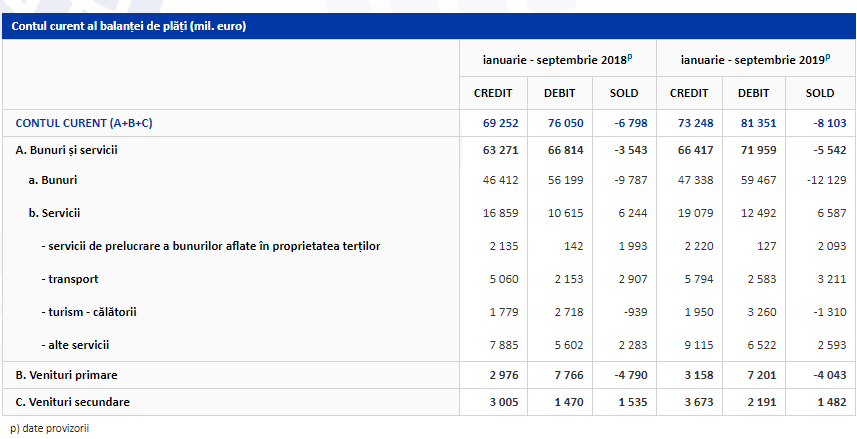
Task: Select the 3 211 transport balance
Action: [x=832, y=279]
